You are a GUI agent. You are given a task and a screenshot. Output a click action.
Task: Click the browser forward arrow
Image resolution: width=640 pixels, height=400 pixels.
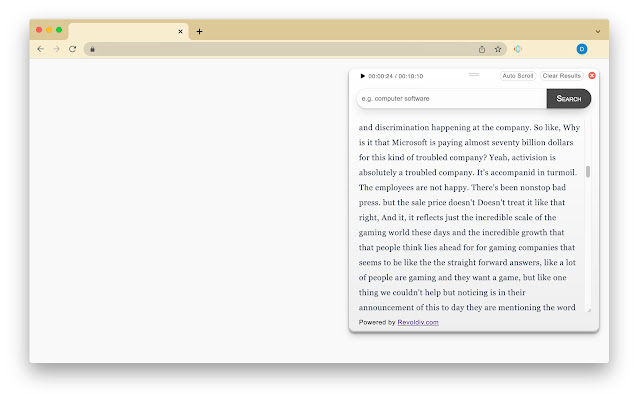pyautogui.click(x=56, y=49)
